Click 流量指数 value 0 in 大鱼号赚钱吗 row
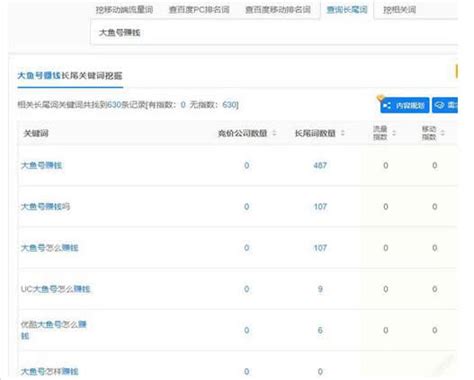The image size is (474, 380). (386, 207)
